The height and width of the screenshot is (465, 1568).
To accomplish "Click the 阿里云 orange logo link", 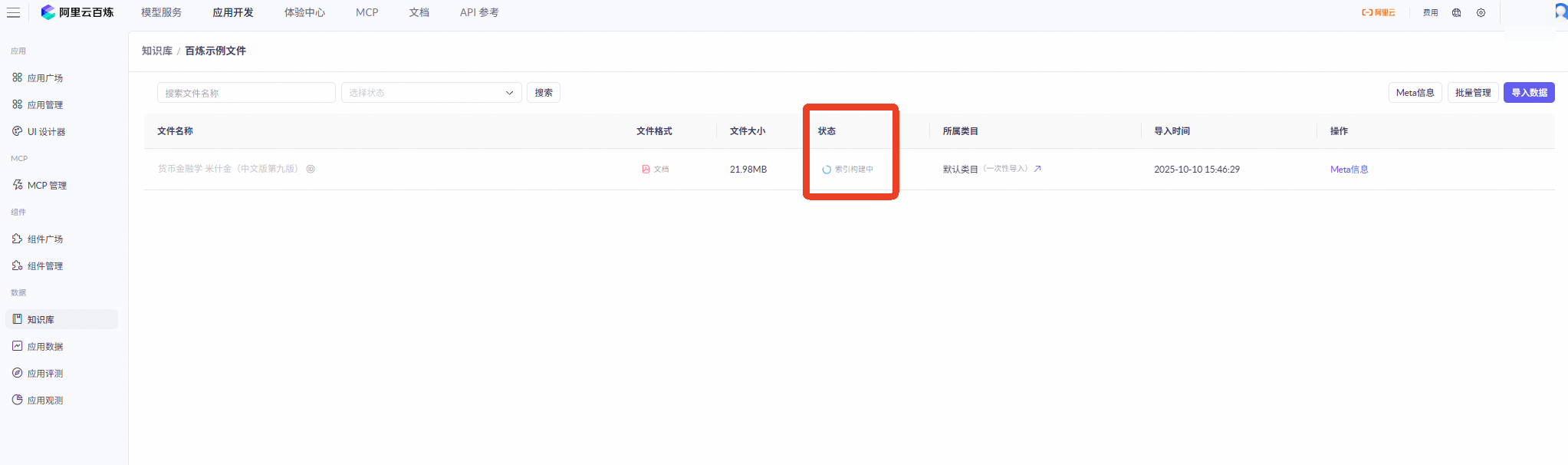I will click(1378, 13).
